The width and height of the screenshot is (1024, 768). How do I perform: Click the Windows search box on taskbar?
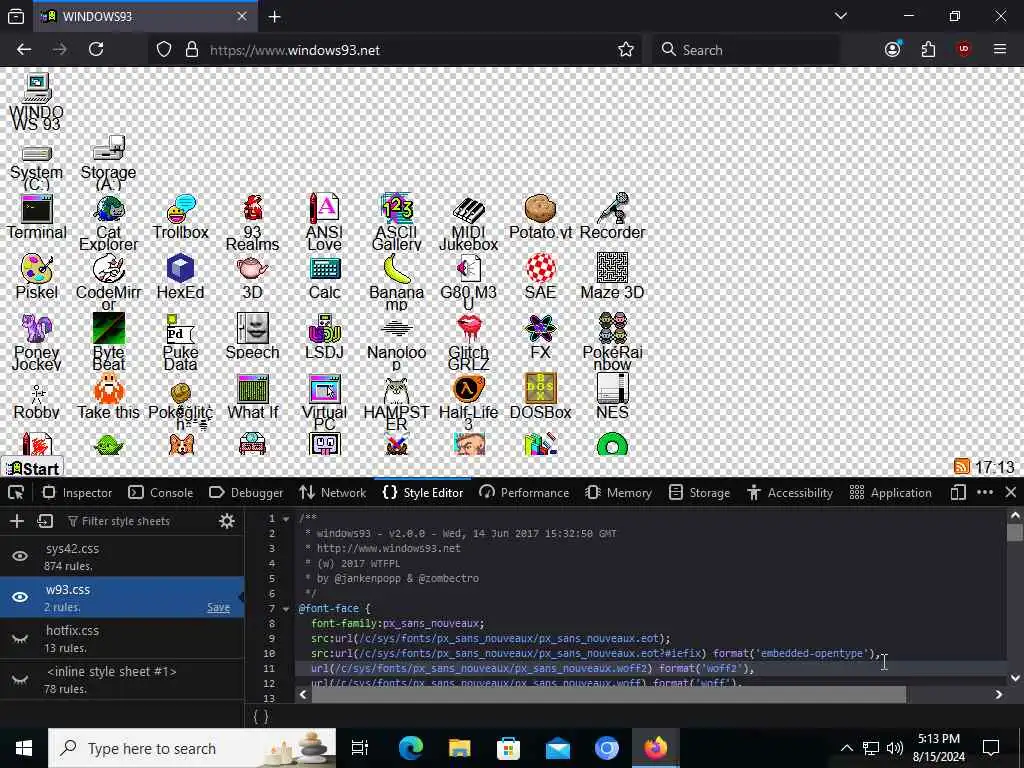coord(192,748)
